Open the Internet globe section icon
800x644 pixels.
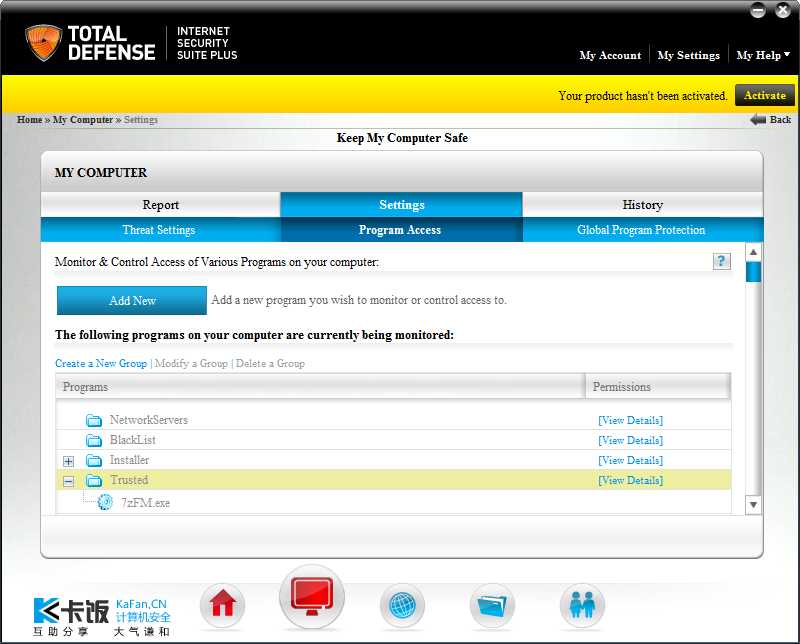click(x=402, y=605)
